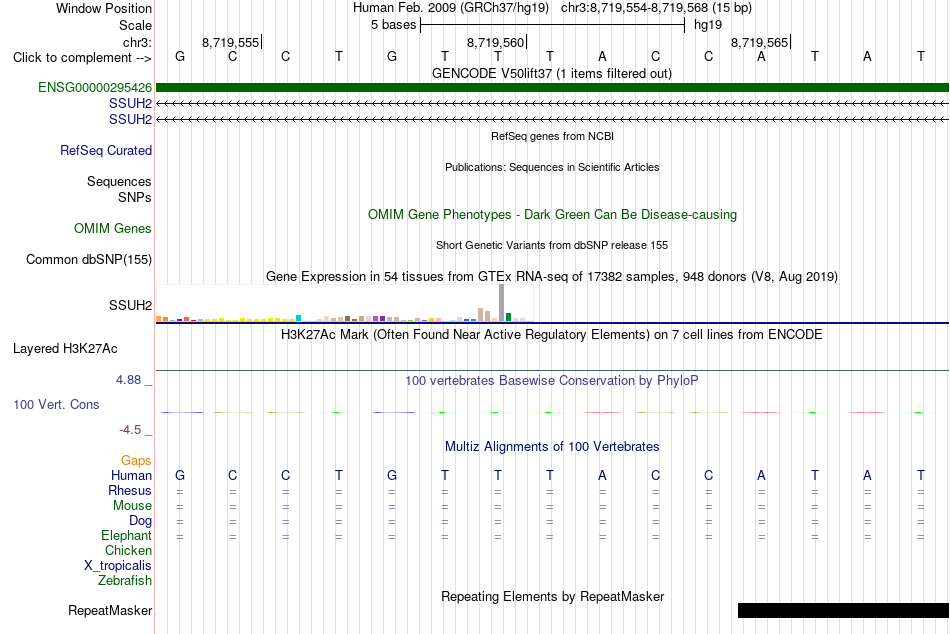950x634 pixels.
Task: Click 'Click to complement -->' label
Action: pos(82,58)
